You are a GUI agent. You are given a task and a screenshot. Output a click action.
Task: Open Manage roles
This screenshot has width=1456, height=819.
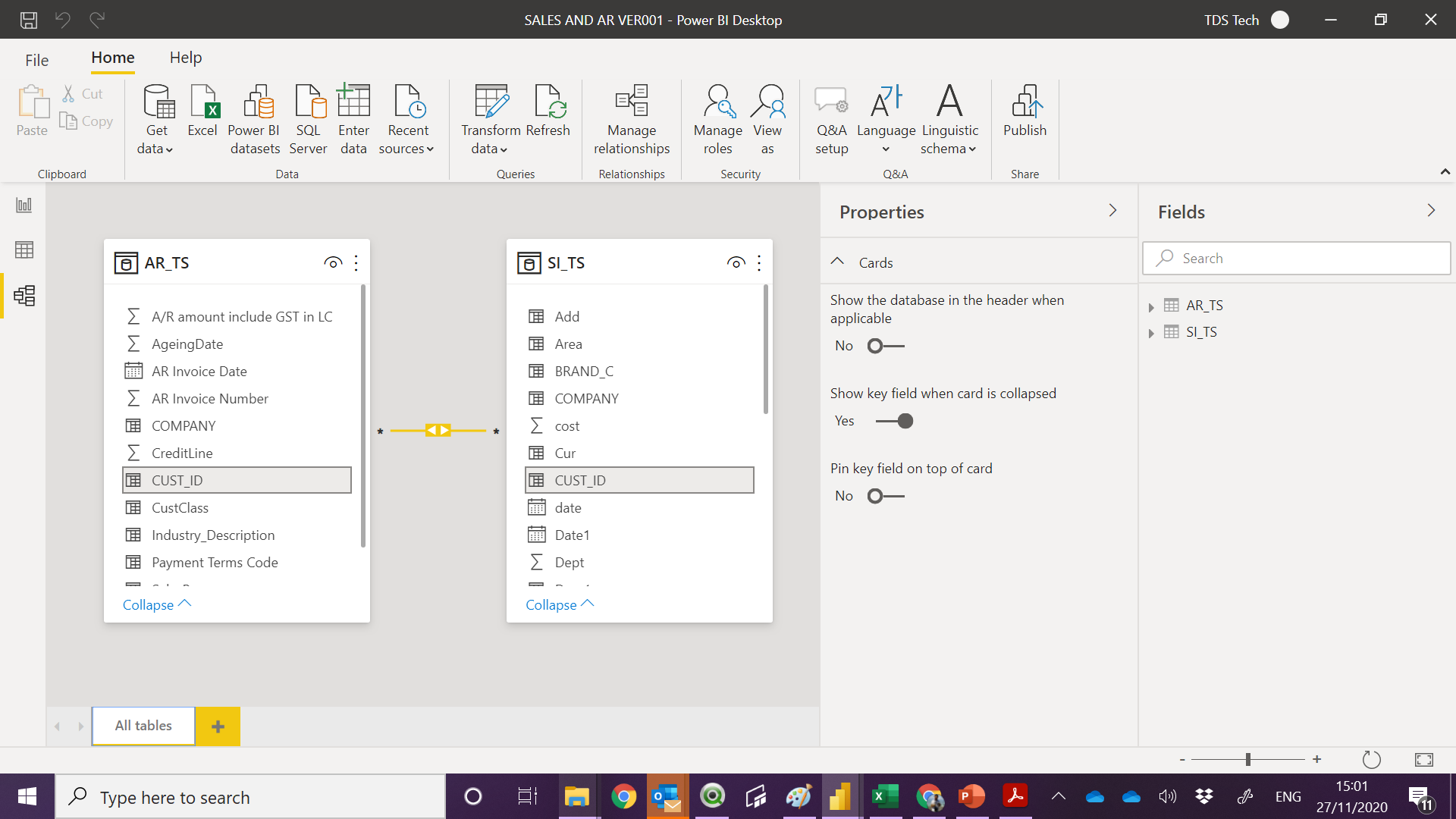click(x=717, y=120)
